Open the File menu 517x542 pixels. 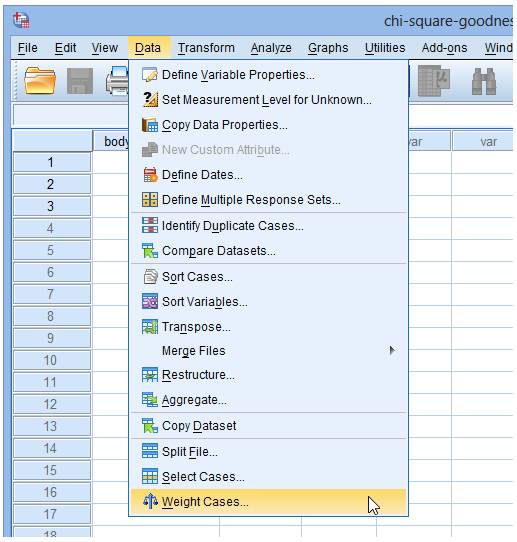(x=27, y=48)
